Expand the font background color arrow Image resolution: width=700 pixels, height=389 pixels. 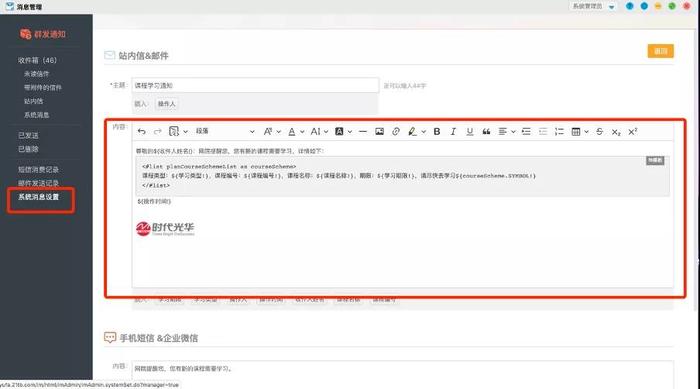pyautogui.click(x=350, y=132)
